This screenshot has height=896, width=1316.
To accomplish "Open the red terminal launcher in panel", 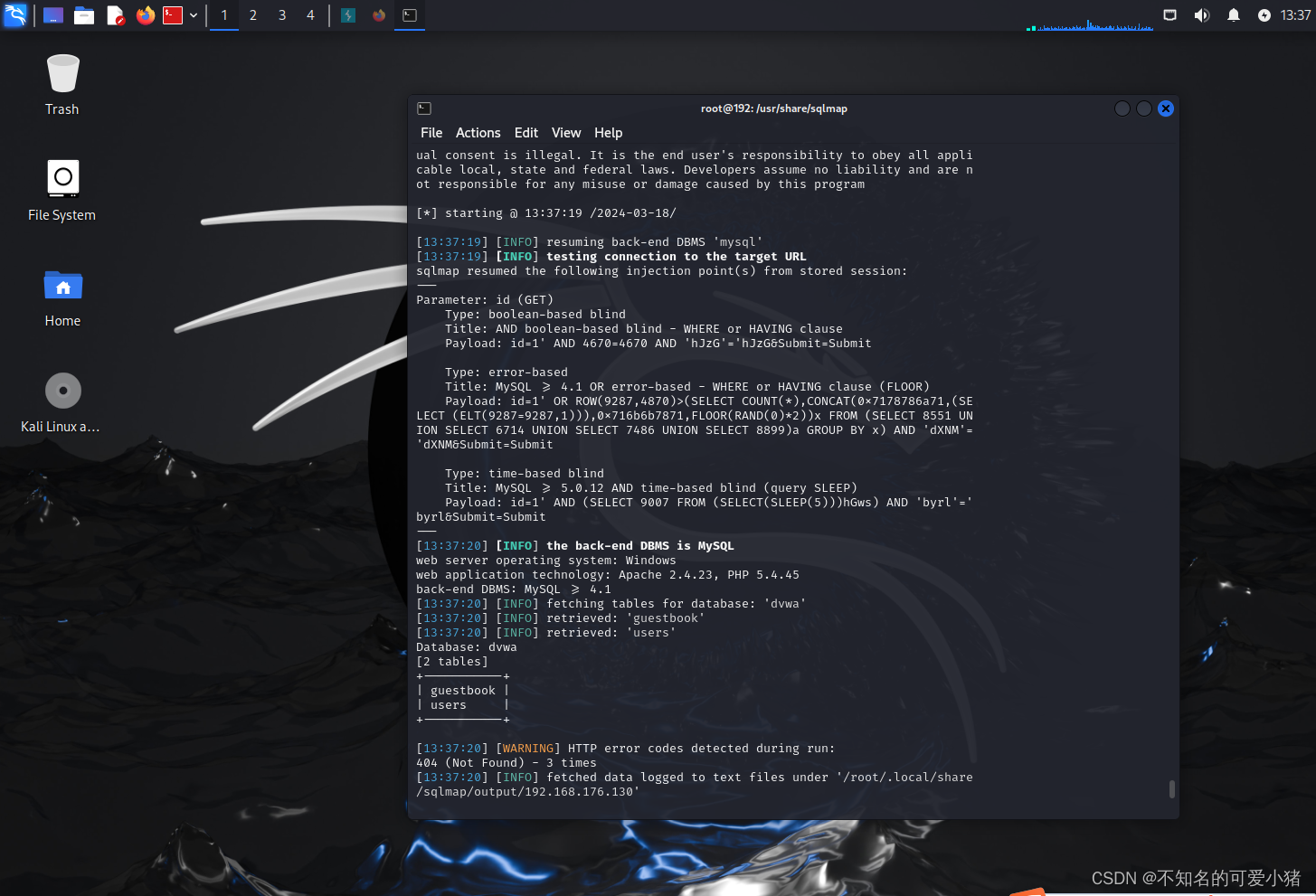I will [173, 15].
